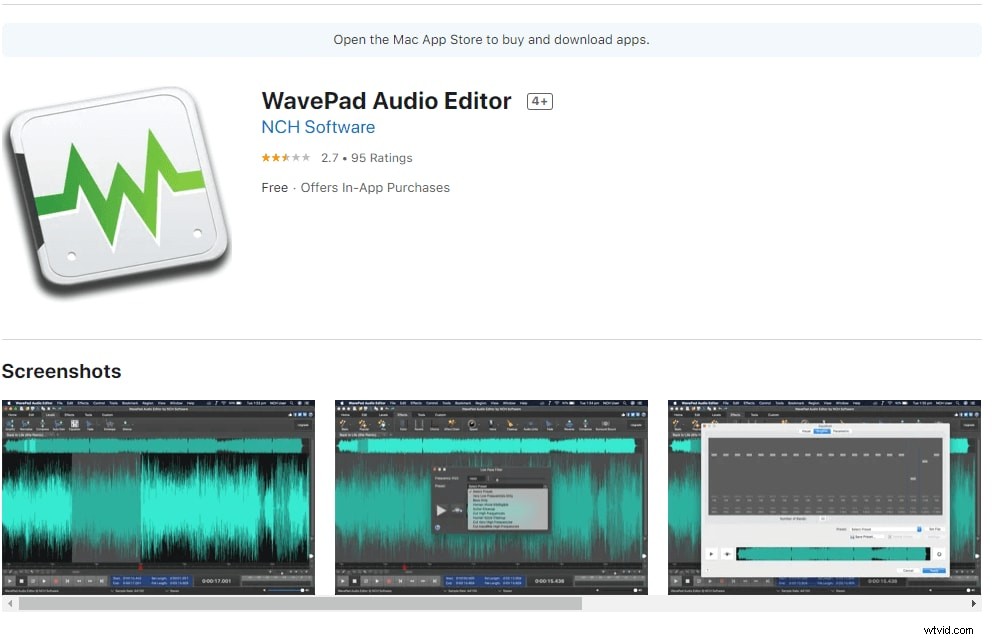Click the play button in the transport controls
Screen dimensions: 994x640
click(10, 581)
